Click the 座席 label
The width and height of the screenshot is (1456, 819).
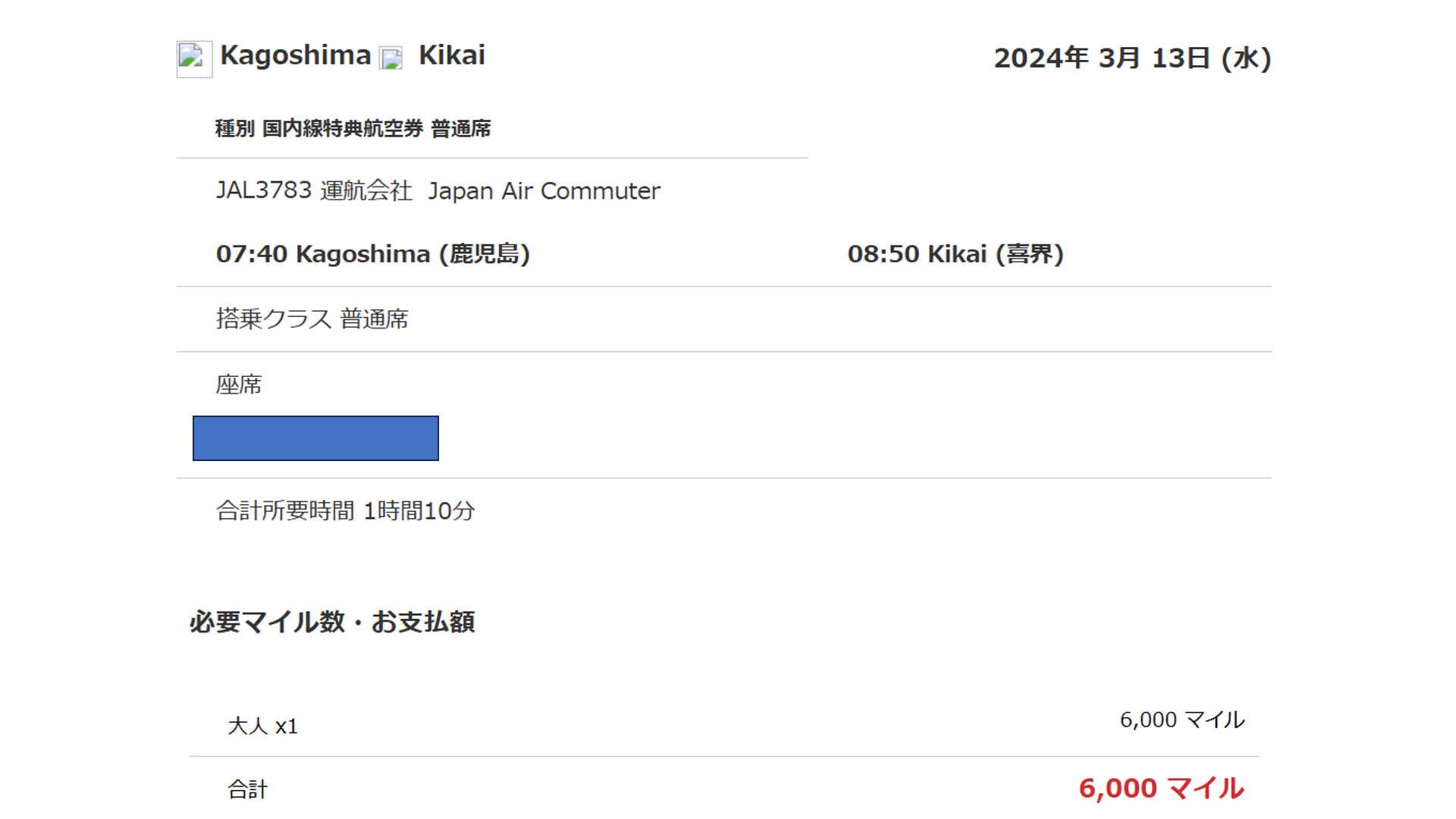coord(238,385)
